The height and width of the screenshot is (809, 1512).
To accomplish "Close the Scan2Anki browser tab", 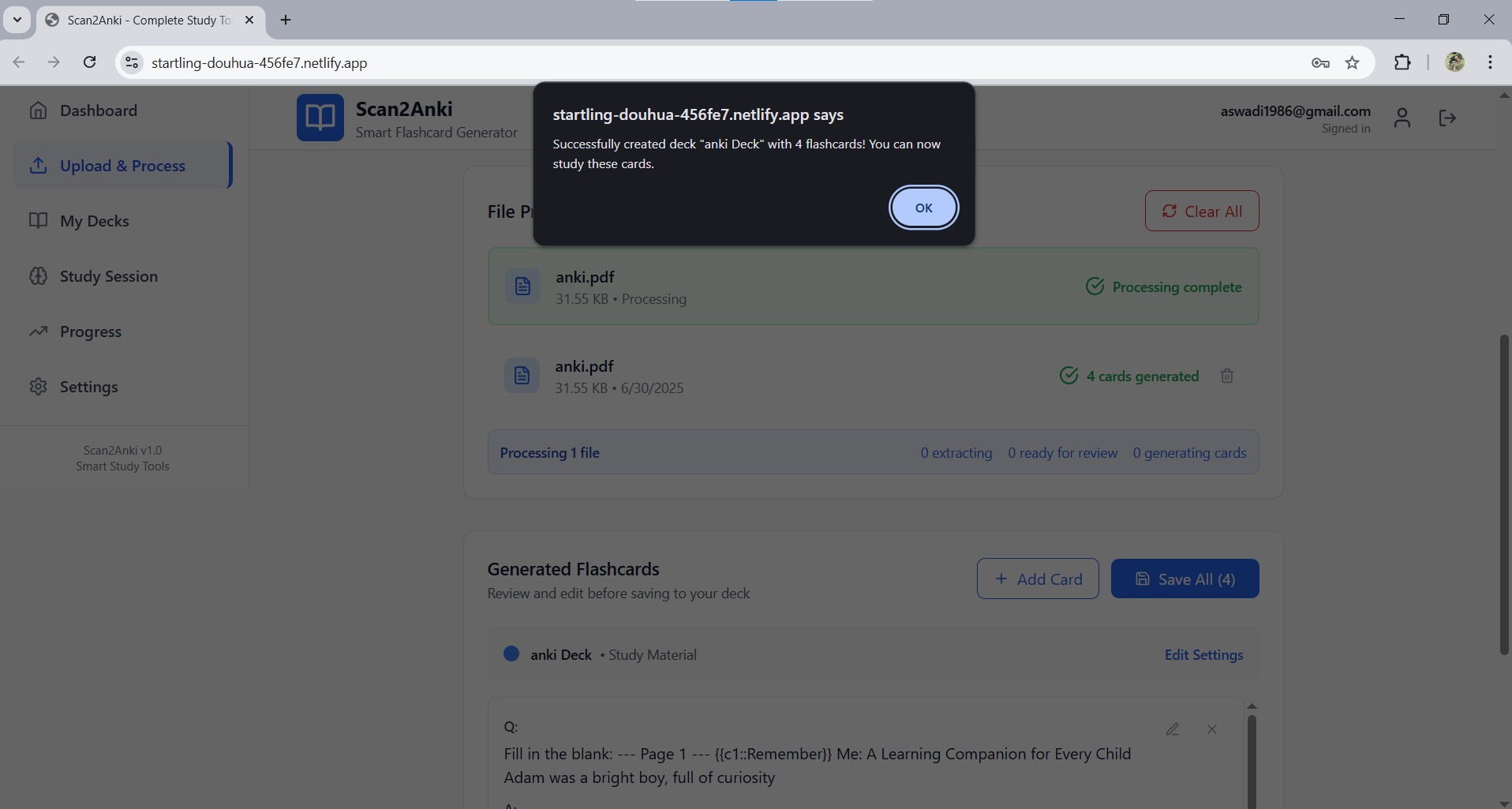I will pos(249,21).
